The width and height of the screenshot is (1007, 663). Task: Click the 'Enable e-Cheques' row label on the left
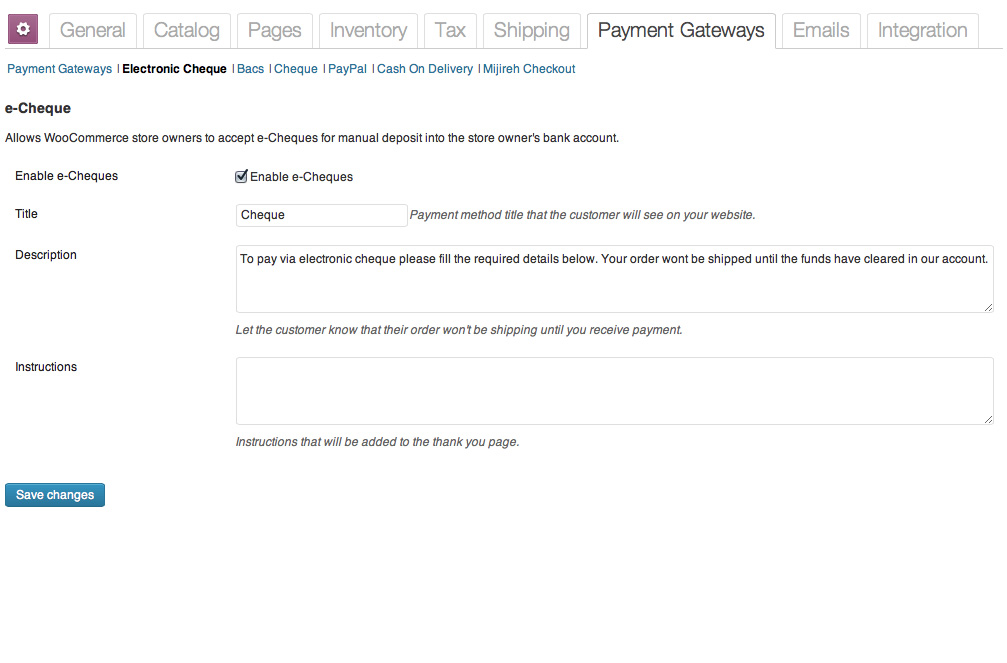(67, 176)
